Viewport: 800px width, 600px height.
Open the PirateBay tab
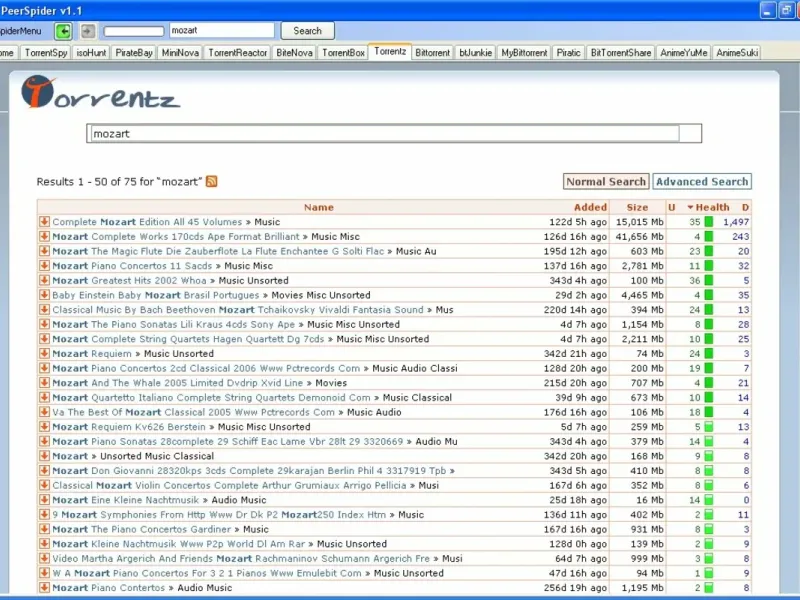point(134,53)
